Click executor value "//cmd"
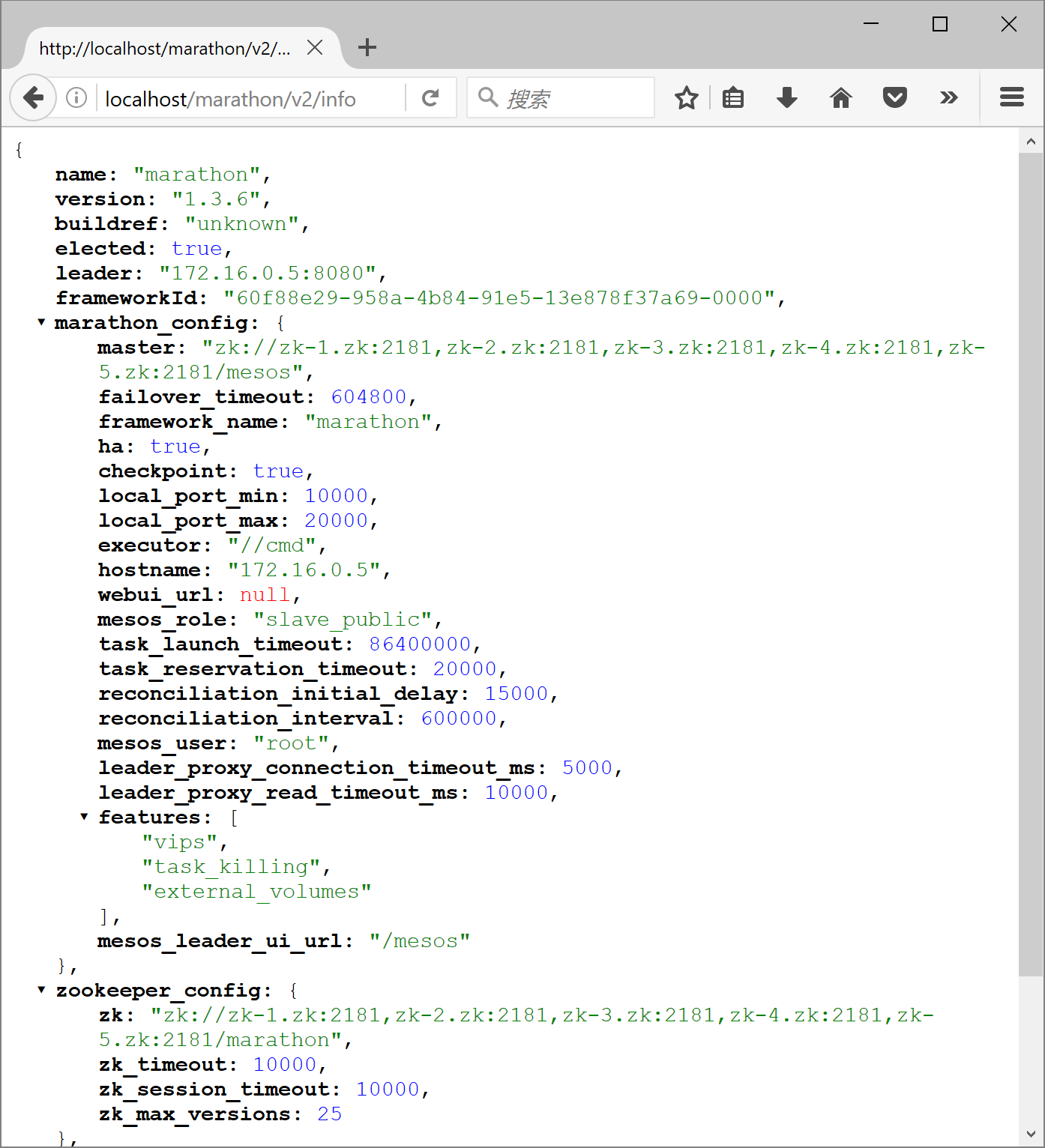The height and width of the screenshot is (1148, 1045). pyautogui.click(x=273, y=545)
